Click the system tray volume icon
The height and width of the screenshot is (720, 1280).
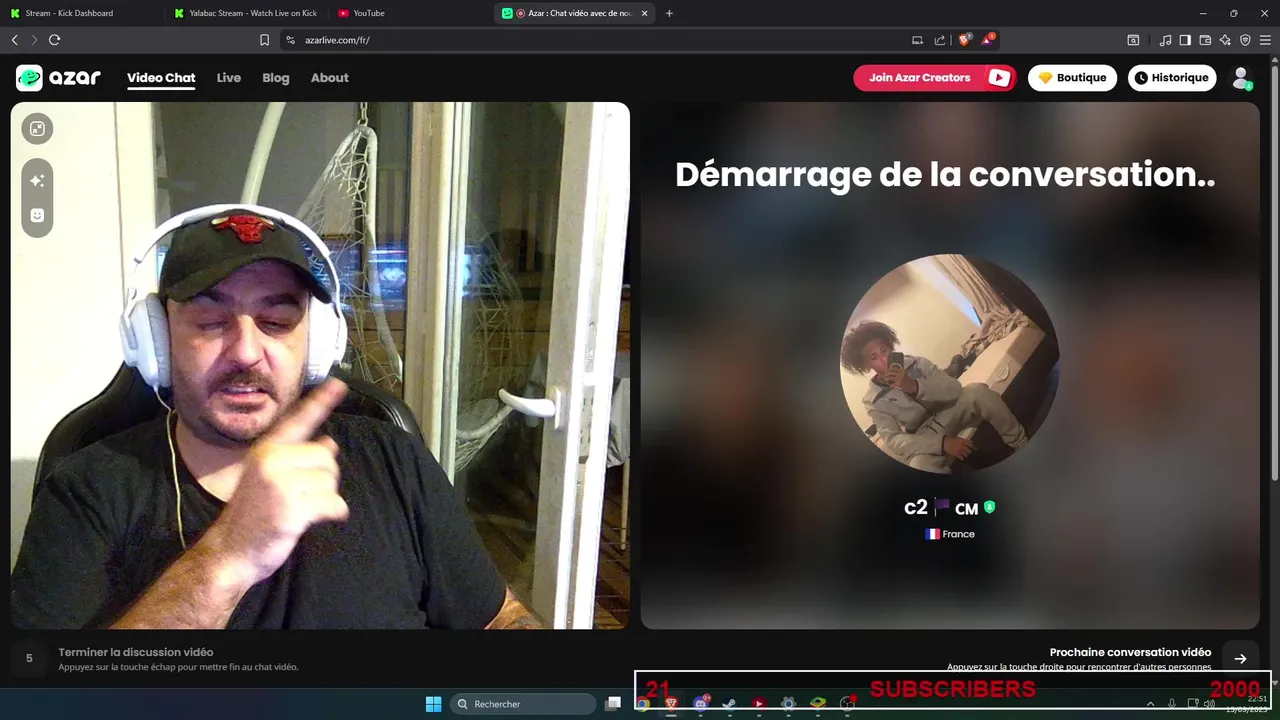click(x=1209, y=704)
